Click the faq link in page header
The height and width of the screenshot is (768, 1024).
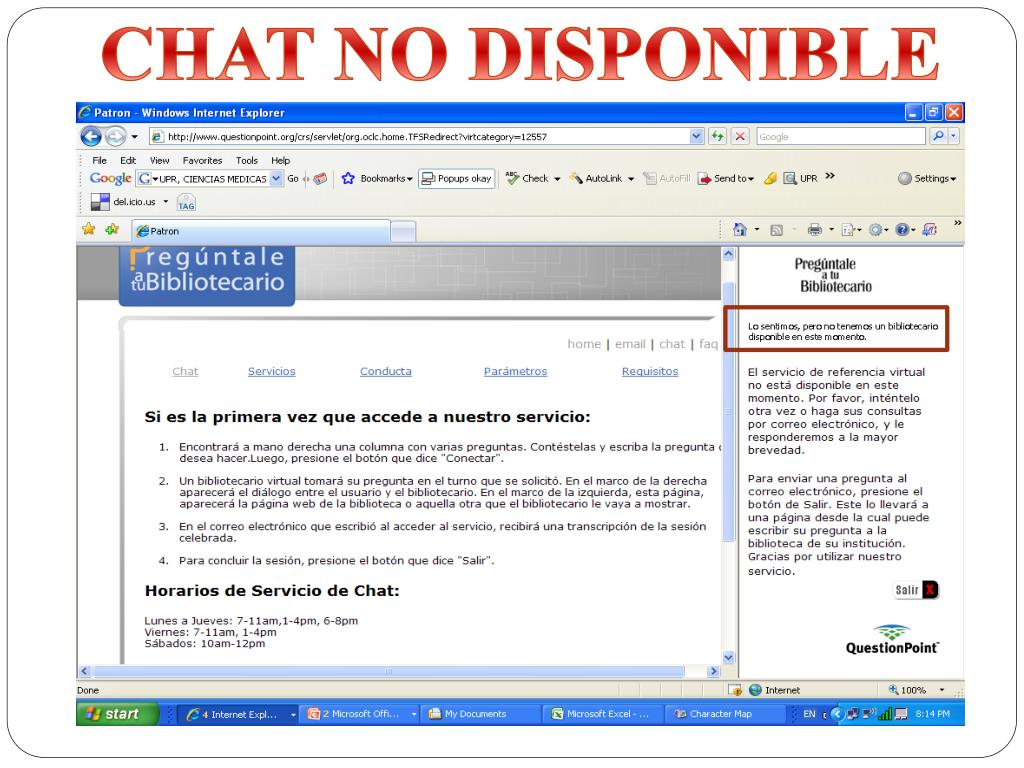click(708, 344)
